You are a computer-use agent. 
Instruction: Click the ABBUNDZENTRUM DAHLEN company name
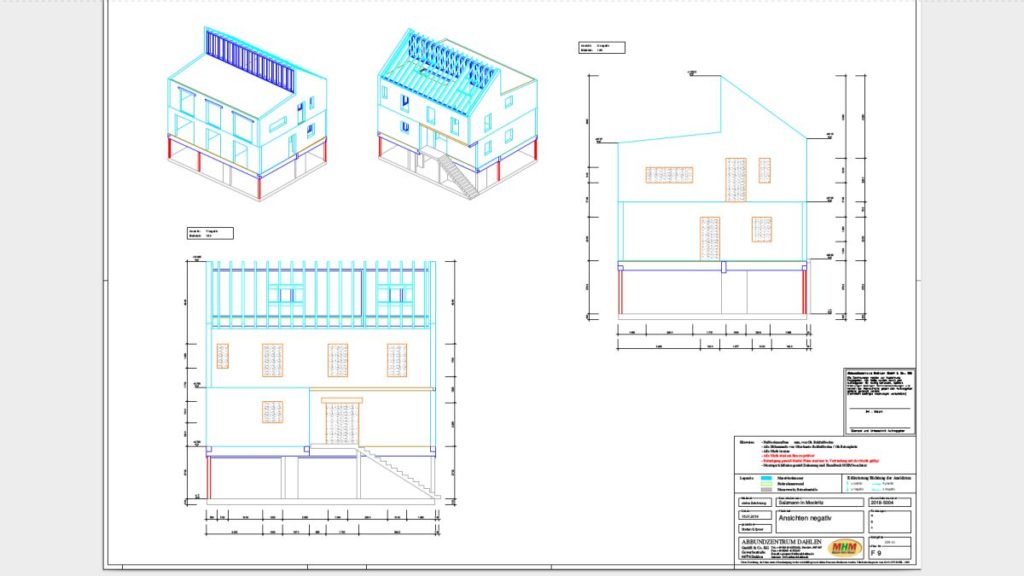click(783, 543)
